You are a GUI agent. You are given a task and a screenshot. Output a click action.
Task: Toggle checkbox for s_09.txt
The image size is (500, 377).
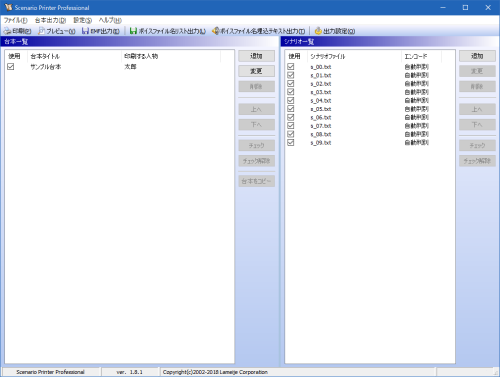pos(291,142)
